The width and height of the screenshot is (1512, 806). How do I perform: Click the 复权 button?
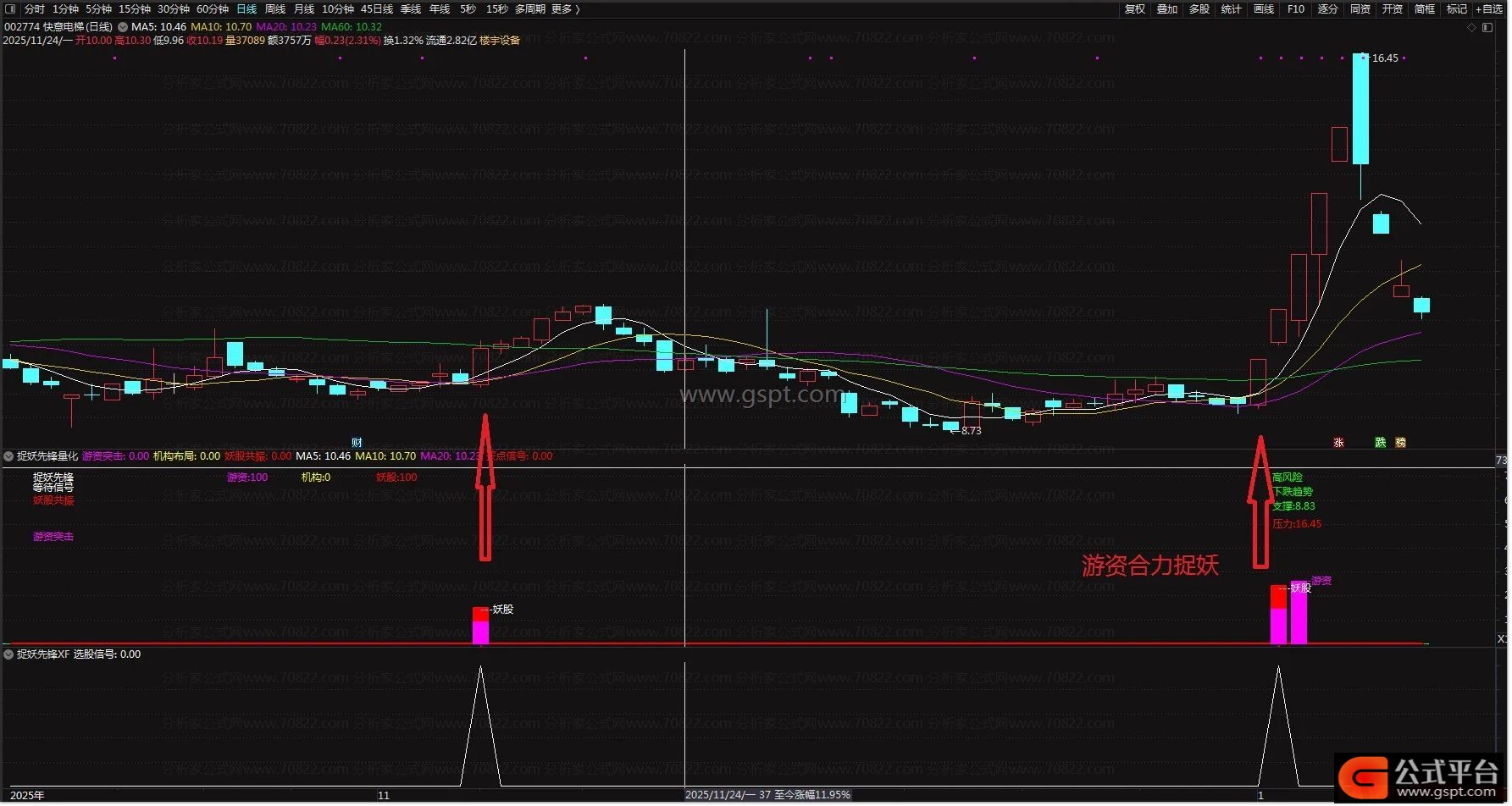(1134, 9)
